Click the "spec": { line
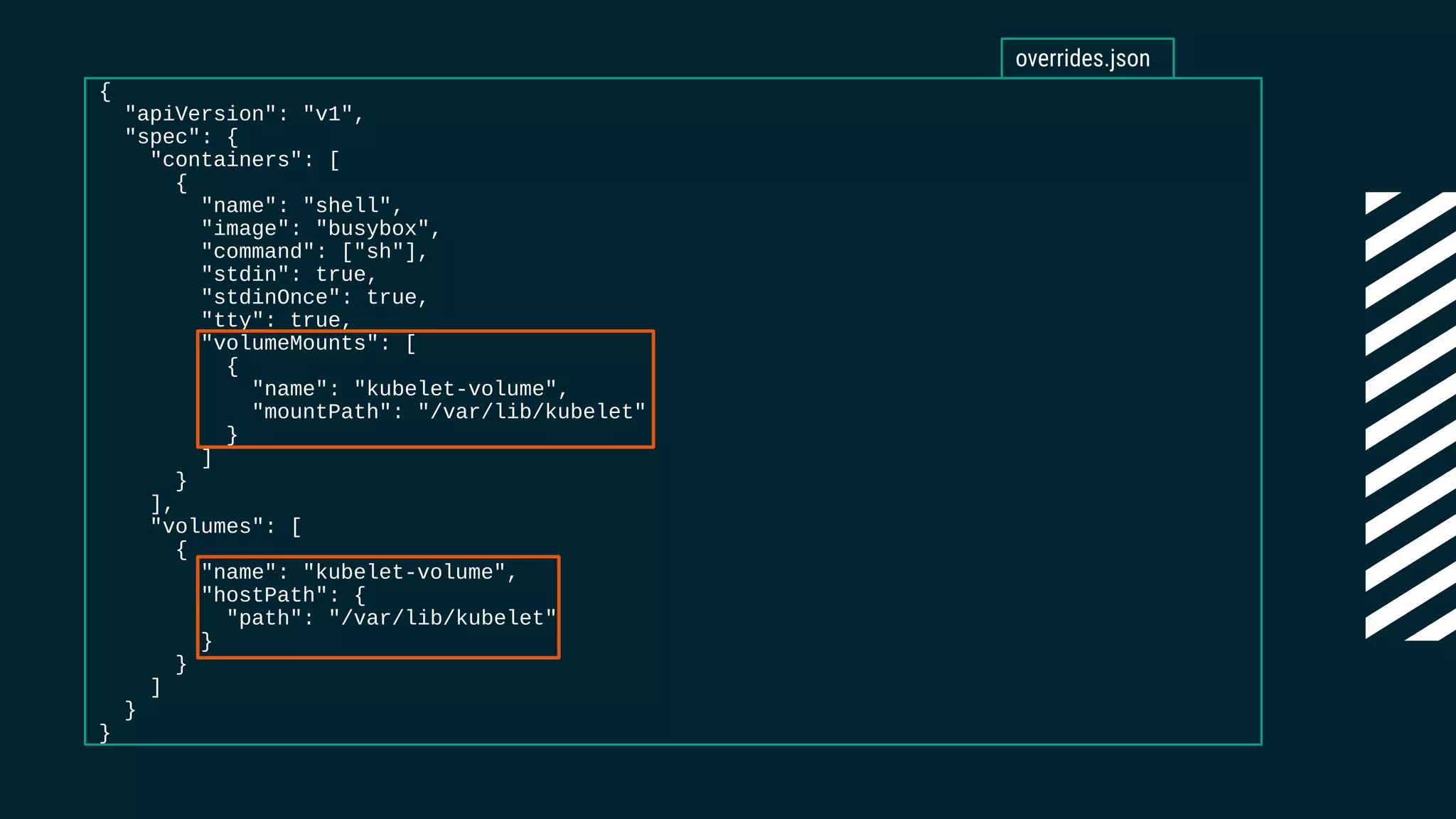Screen dimensions: 1456x819 181,137
